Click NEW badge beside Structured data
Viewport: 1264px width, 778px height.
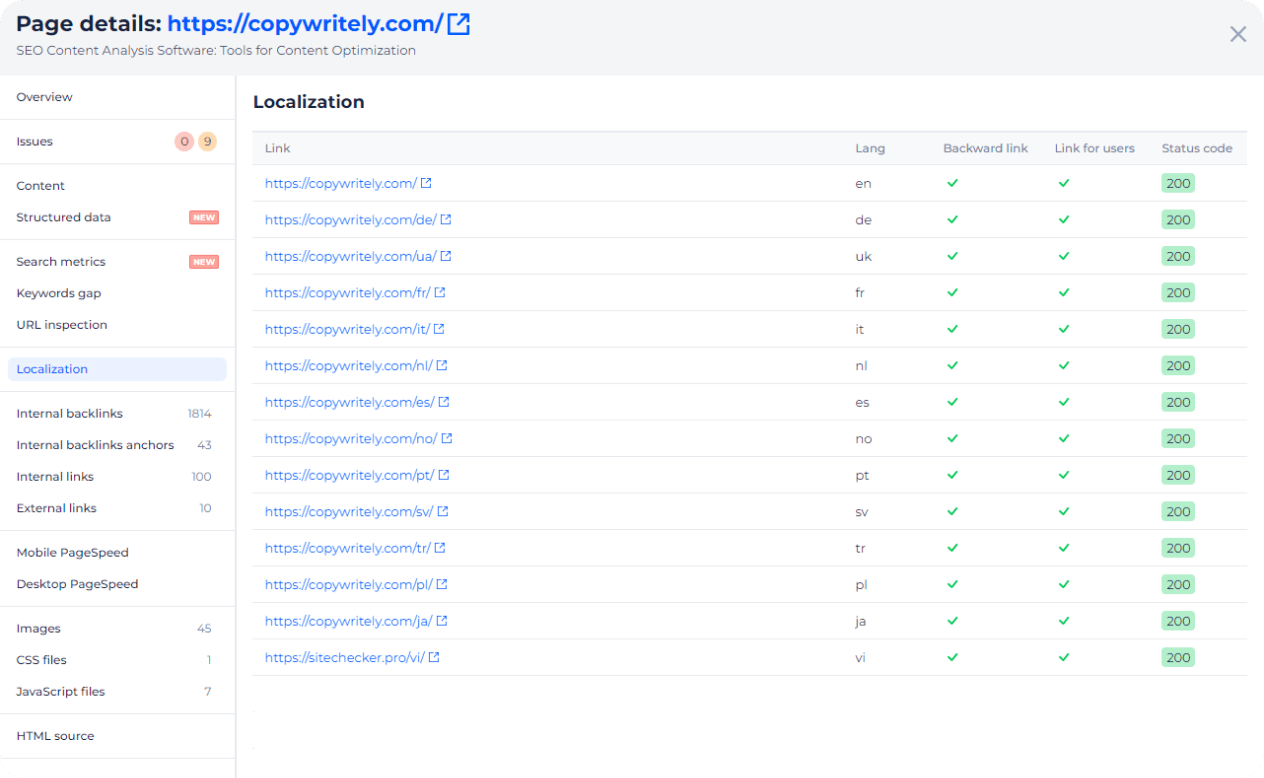tap(204, 217)
